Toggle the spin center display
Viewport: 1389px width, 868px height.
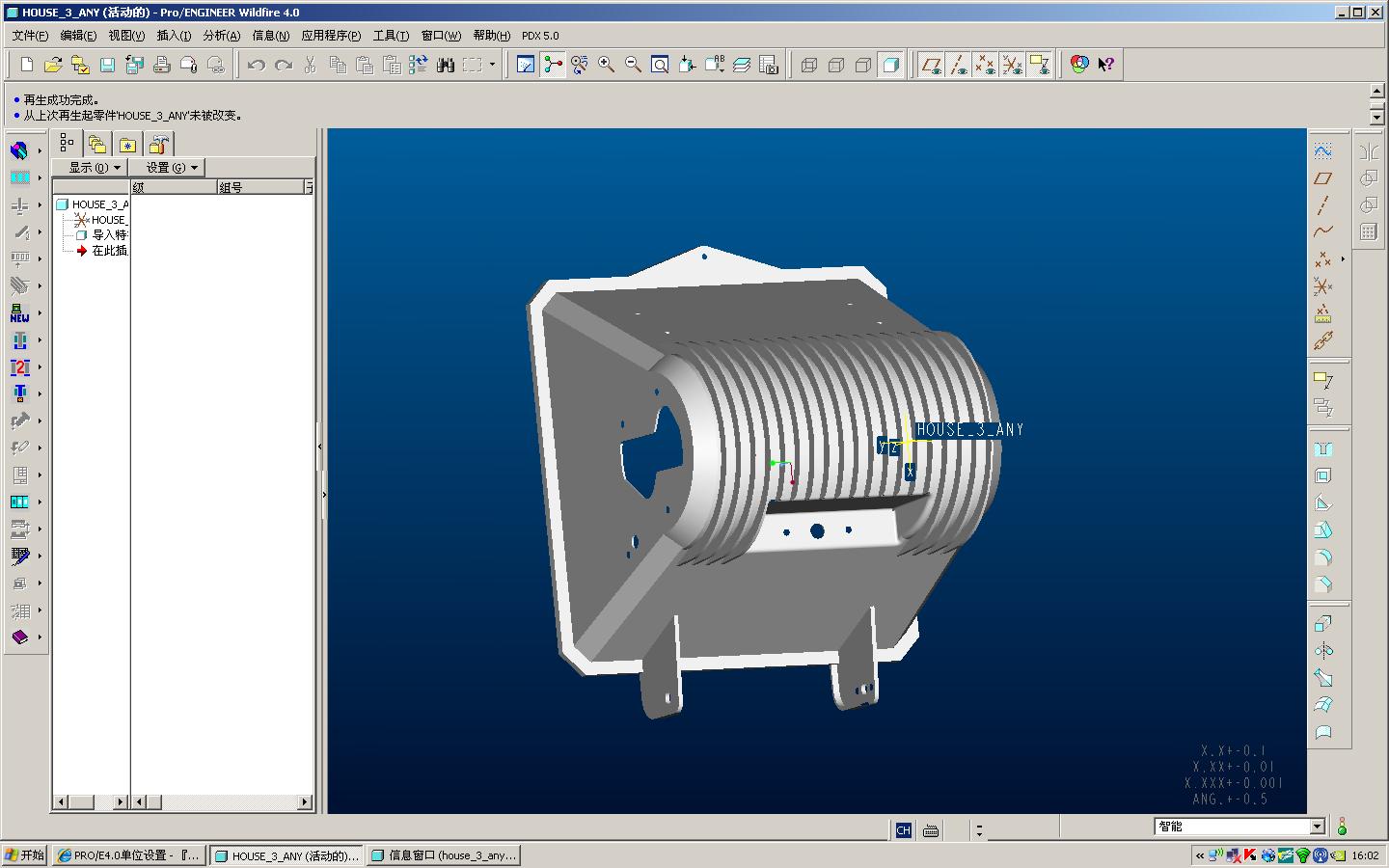553,65
